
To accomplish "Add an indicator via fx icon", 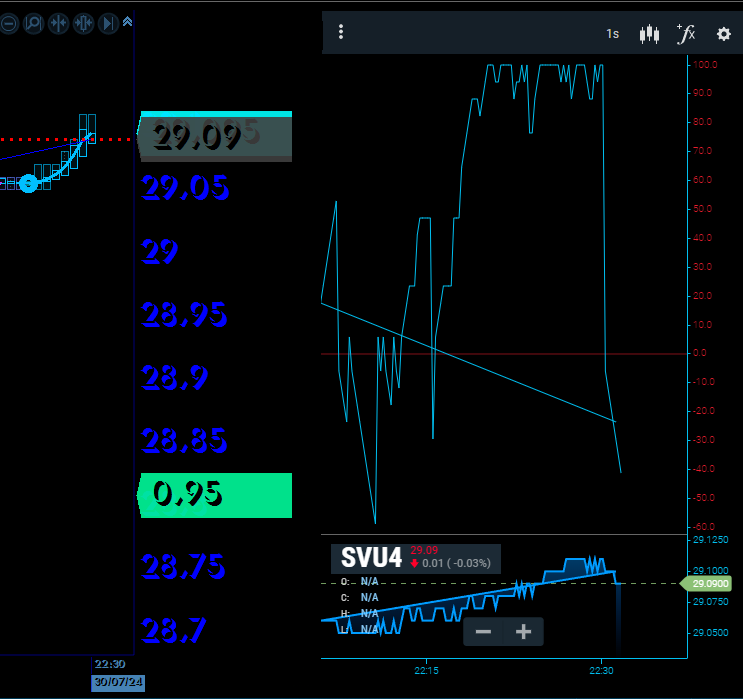I will 686,34.
